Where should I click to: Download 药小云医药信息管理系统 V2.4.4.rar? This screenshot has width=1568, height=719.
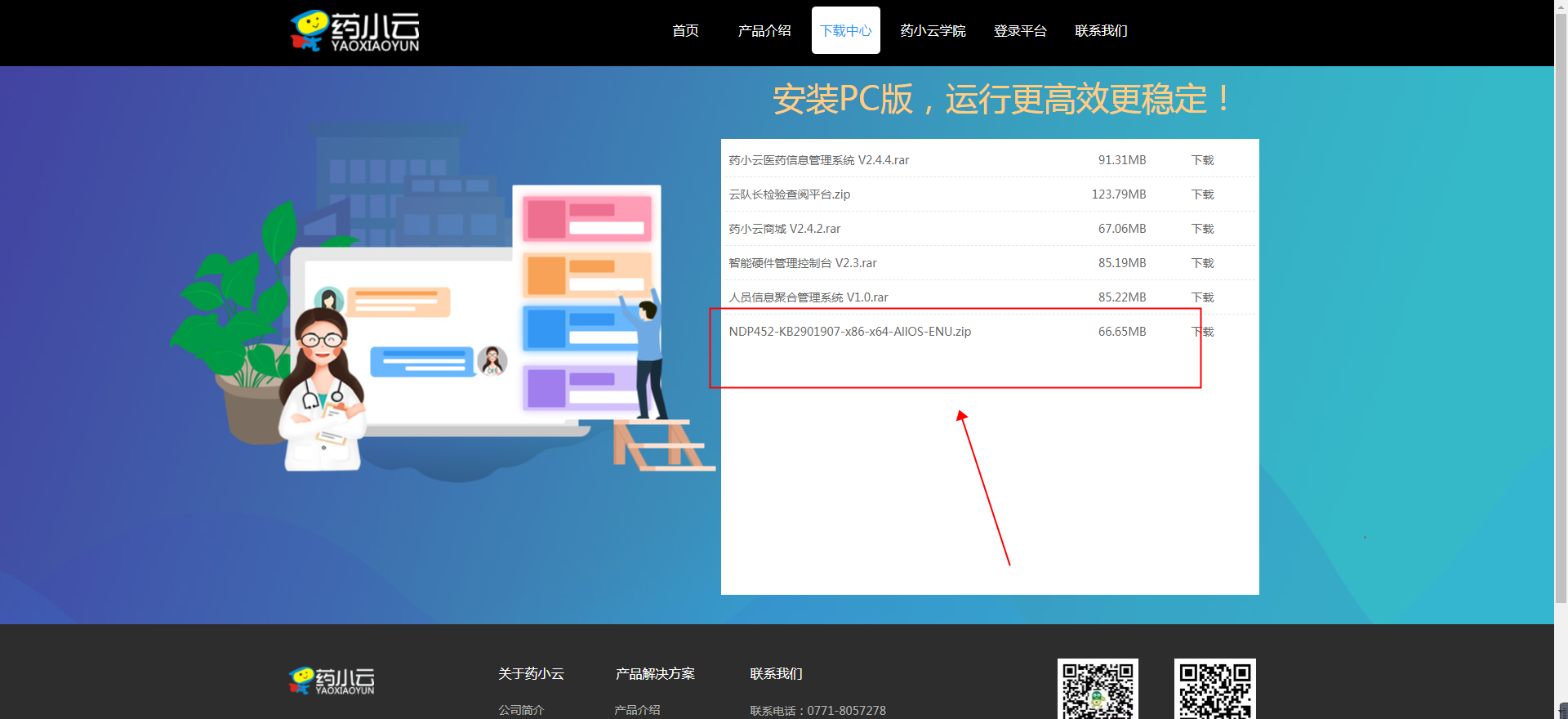1202,160
